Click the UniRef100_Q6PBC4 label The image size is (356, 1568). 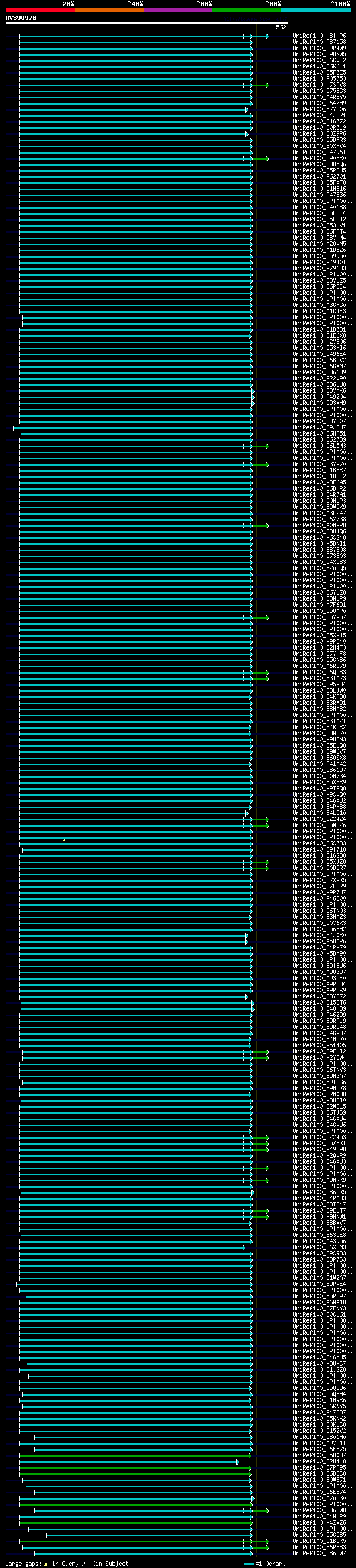(319, 286)
